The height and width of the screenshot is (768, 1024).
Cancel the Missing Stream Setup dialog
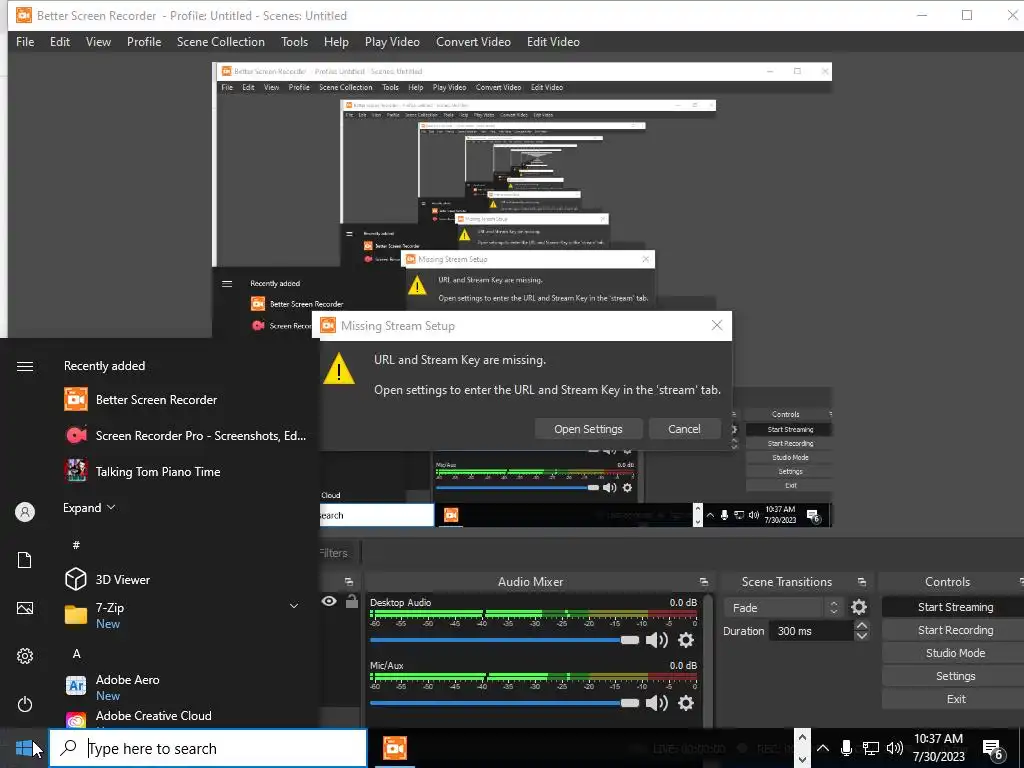(x=684, y=429)
